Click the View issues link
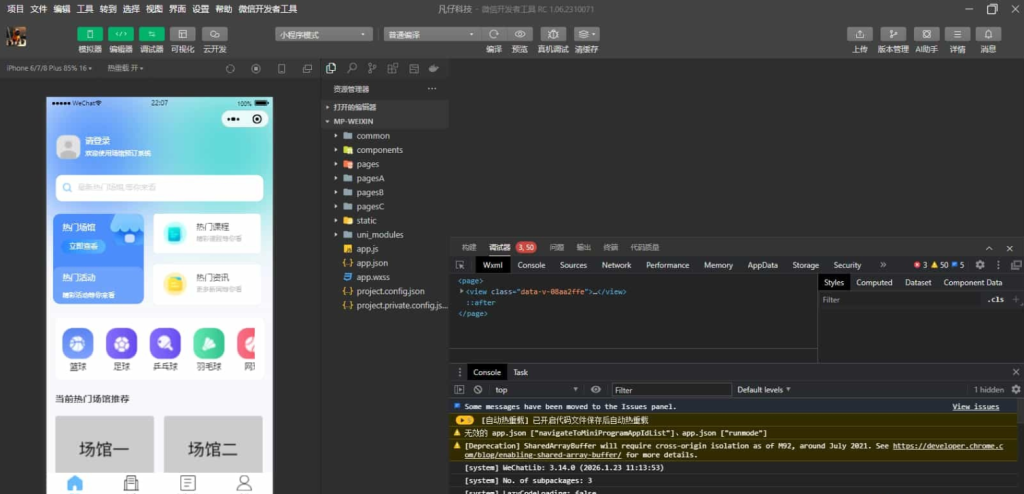 pos(975,407)
